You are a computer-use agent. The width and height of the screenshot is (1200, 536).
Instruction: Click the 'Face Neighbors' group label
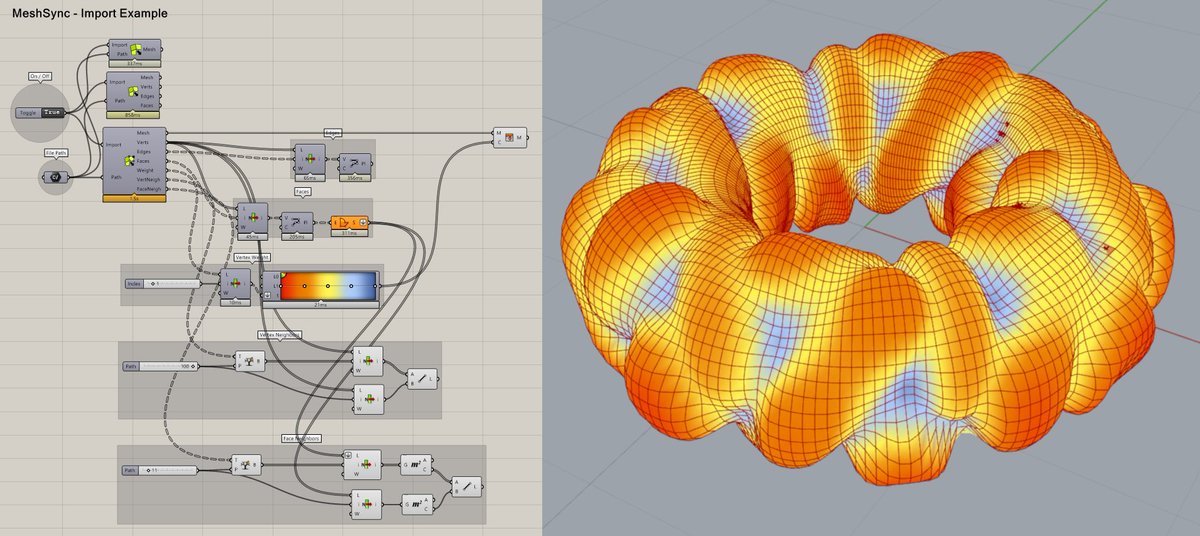coord(302,438)
